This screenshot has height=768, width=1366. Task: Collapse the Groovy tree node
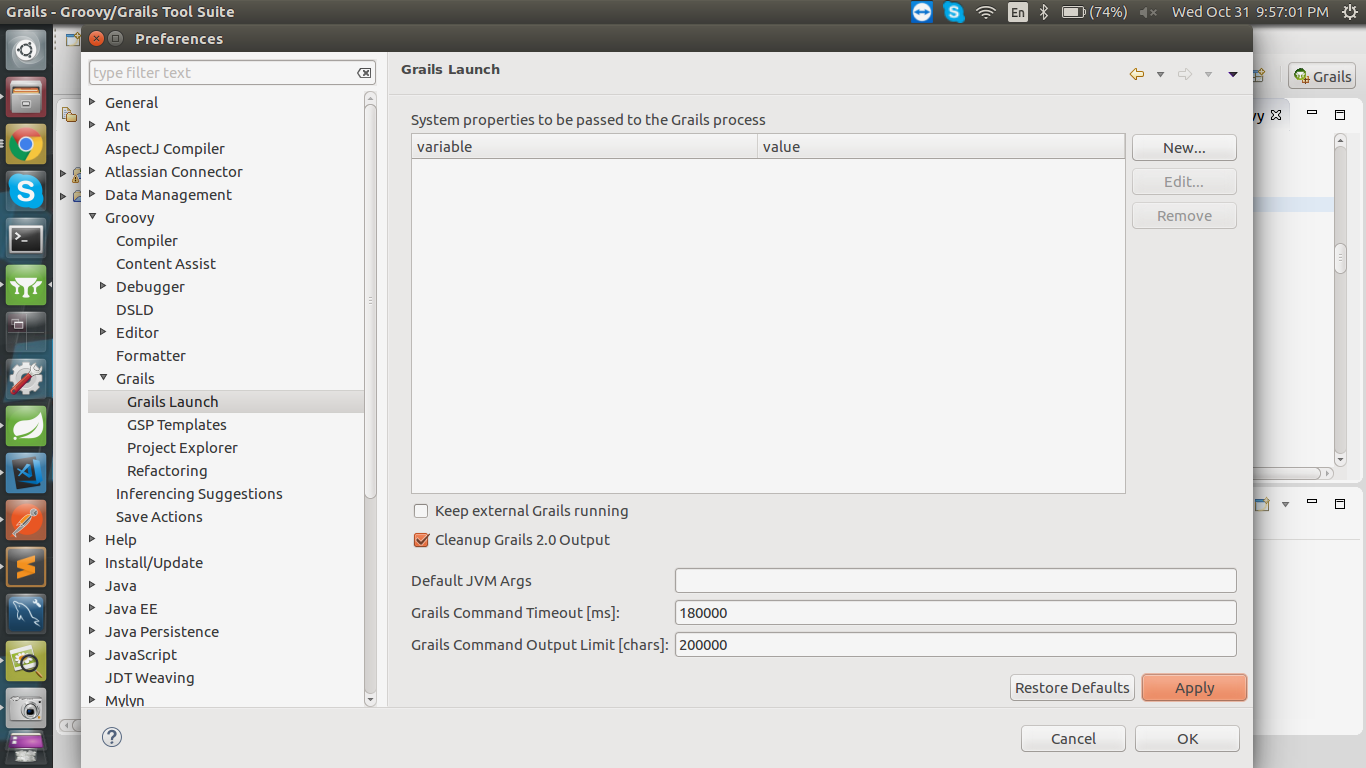pyautogui.click(x=93, y=217)
